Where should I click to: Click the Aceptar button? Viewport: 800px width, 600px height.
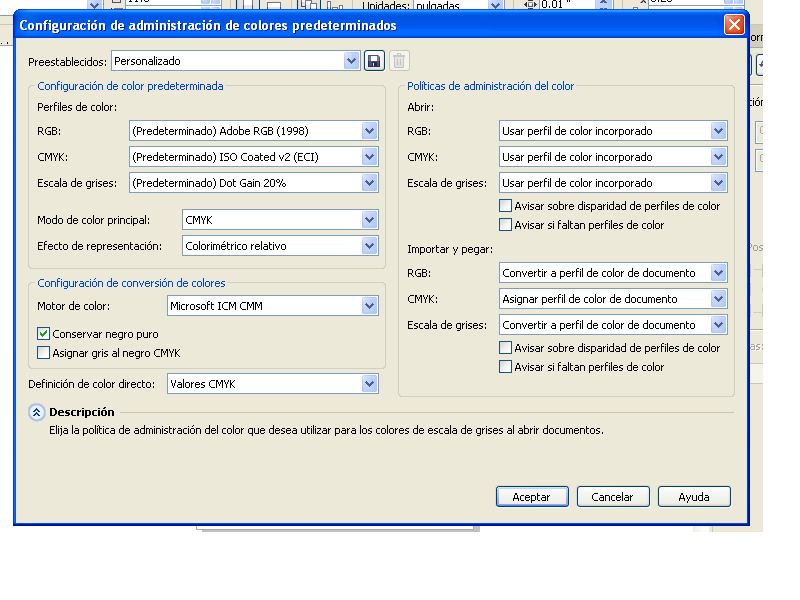(532, 496)
